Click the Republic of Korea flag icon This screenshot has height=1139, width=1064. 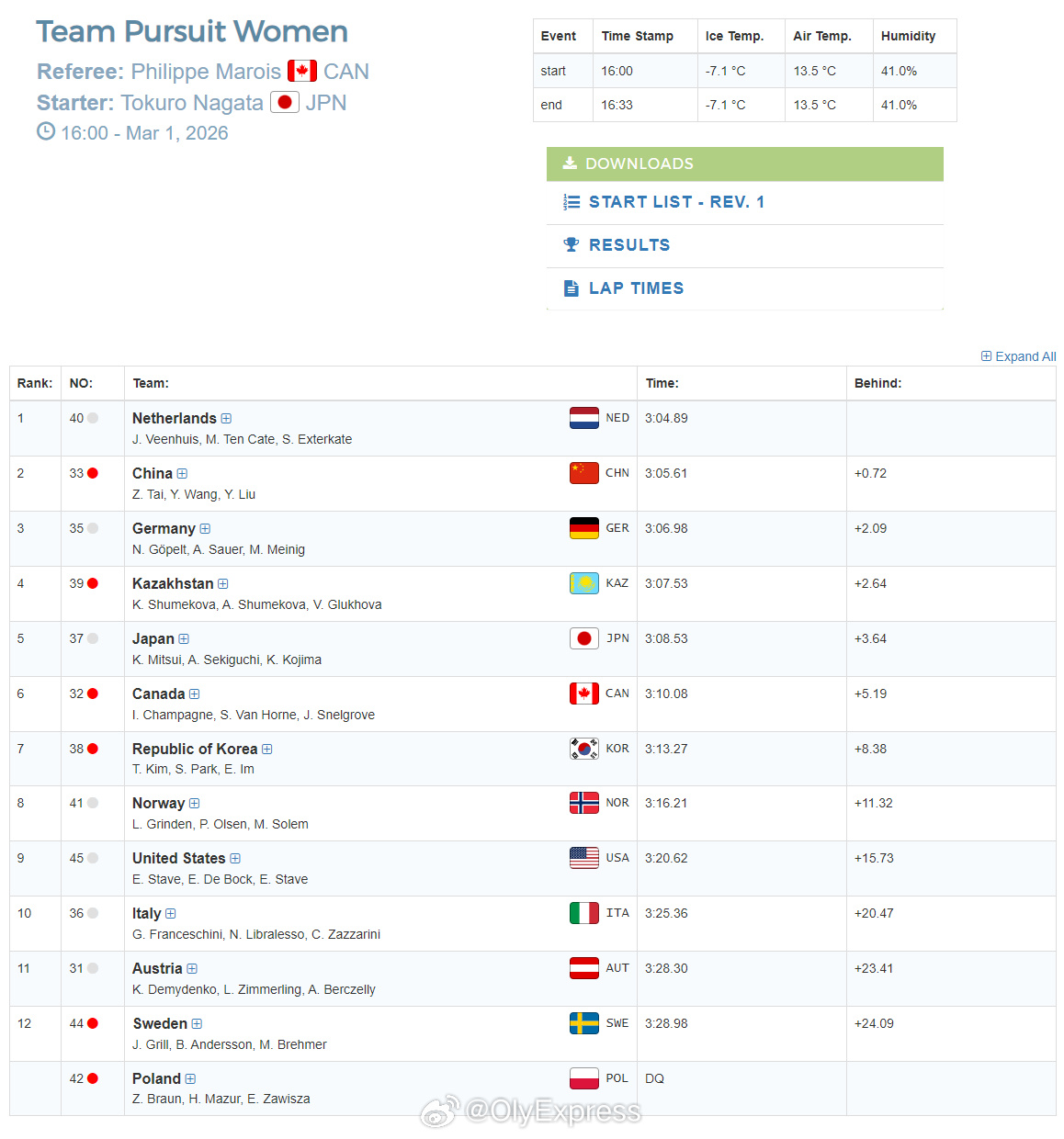(583, 749)
